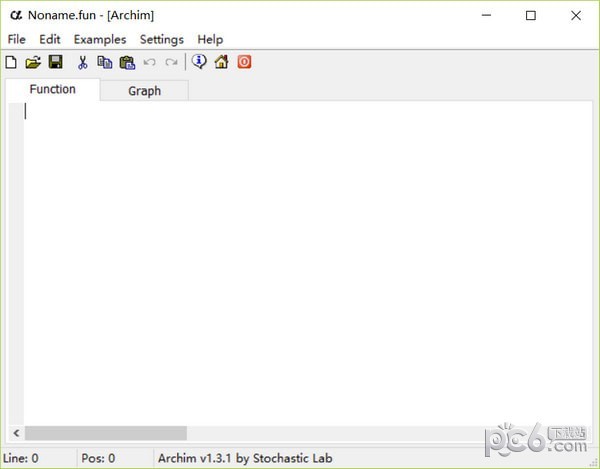Redo the edit with the redo arrow
The image size is (600, 469).
(x=171, y=62)
